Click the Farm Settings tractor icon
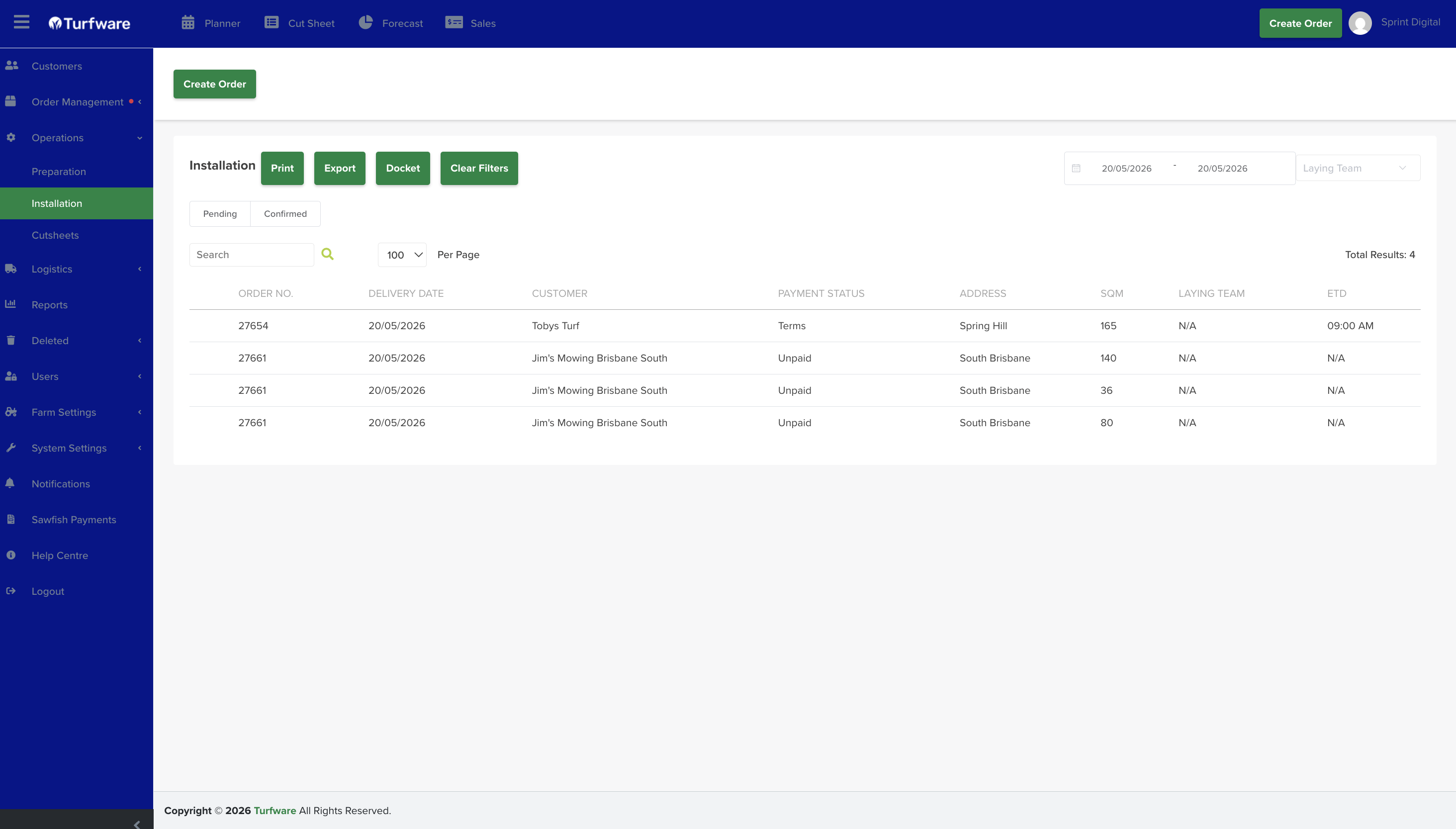Image resolution: width=1456 pixels, height=829 pixels. point(11,412)
